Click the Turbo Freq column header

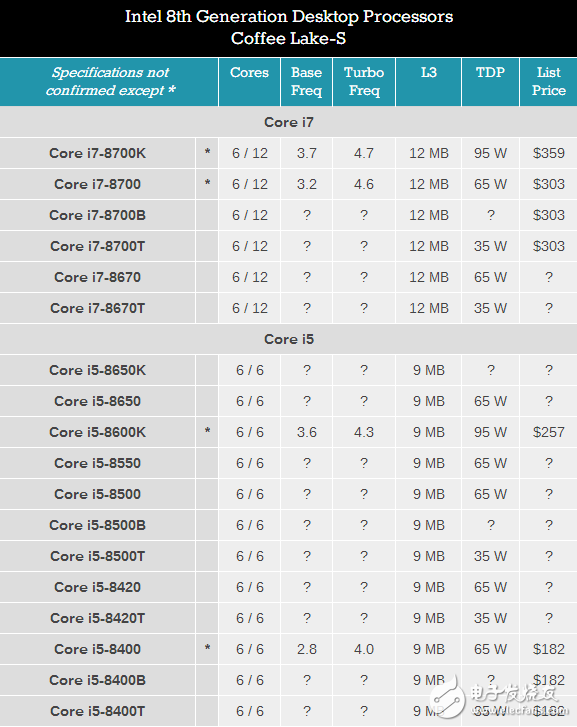click(x=364, y=81)
